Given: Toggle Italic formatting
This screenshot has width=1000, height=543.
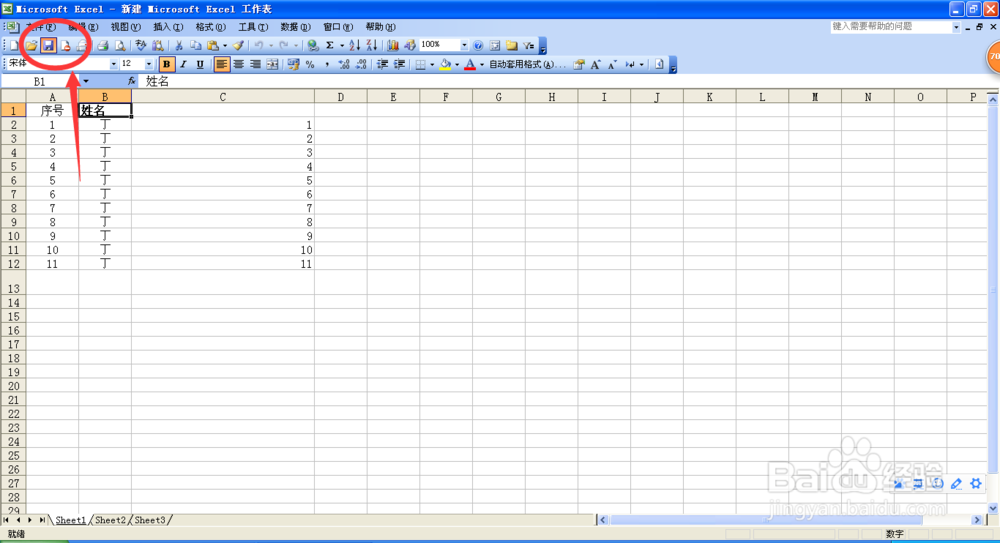Looking at the screenshot, I should 184,64.
